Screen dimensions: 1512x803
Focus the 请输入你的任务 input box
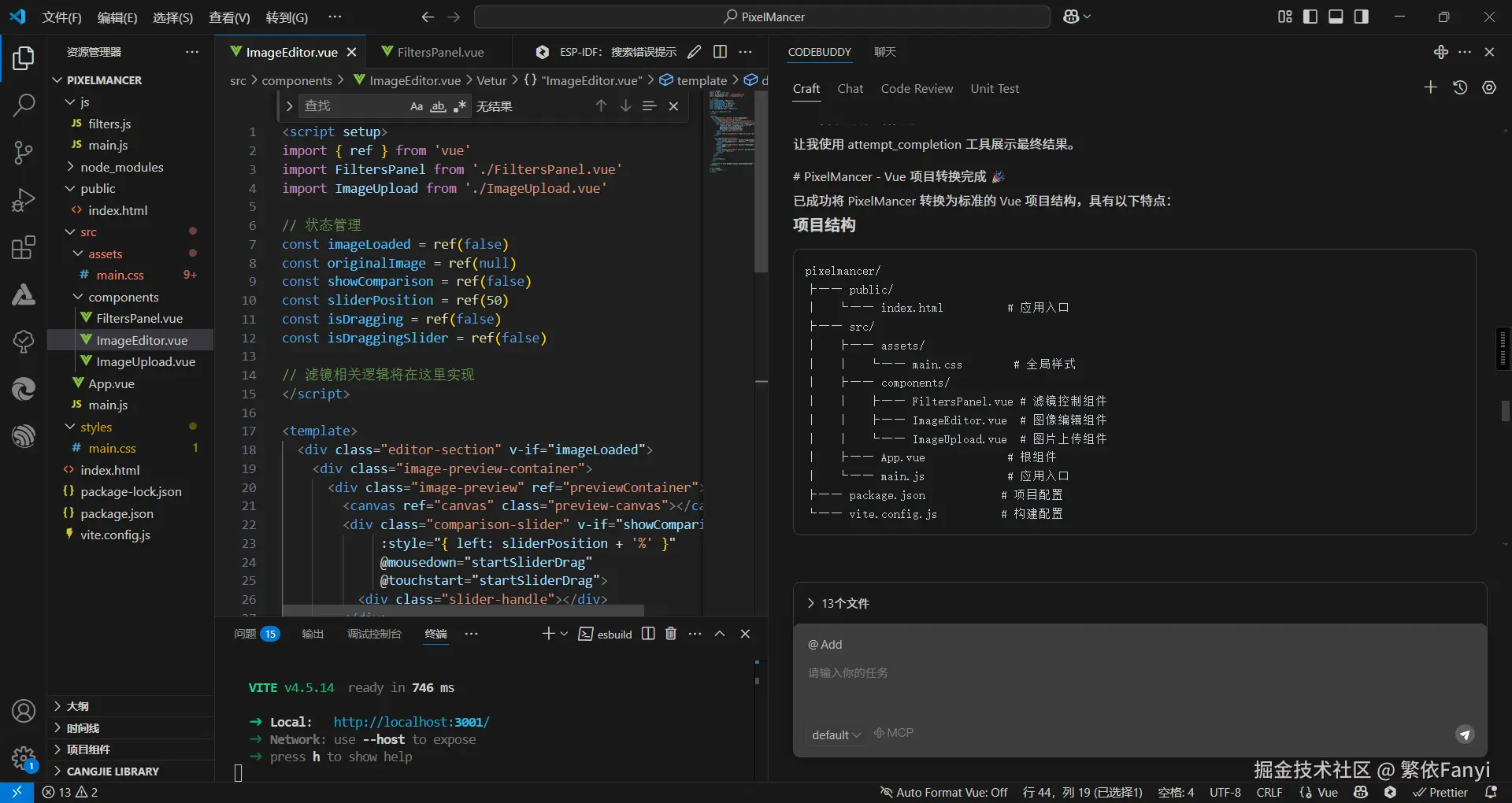1140,673
